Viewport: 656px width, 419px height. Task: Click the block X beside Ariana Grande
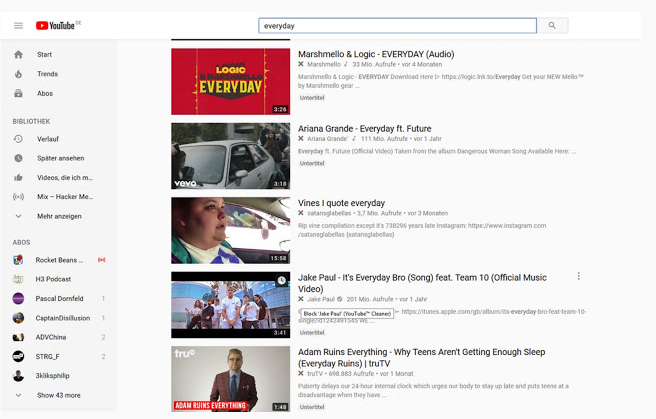coord(301,139)
